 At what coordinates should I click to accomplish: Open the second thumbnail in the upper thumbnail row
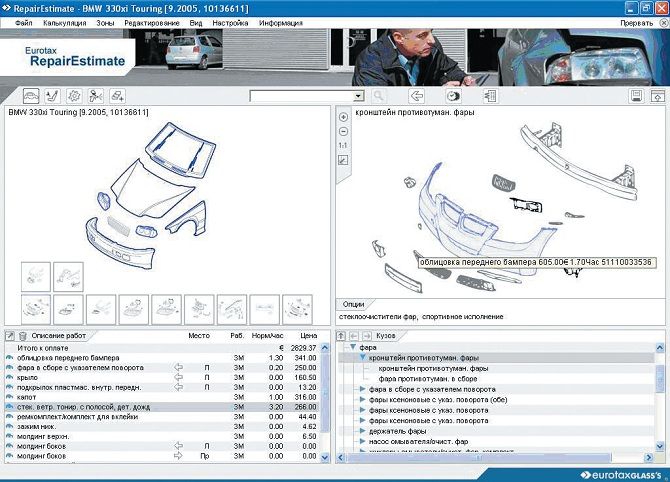tap(68, 277)
